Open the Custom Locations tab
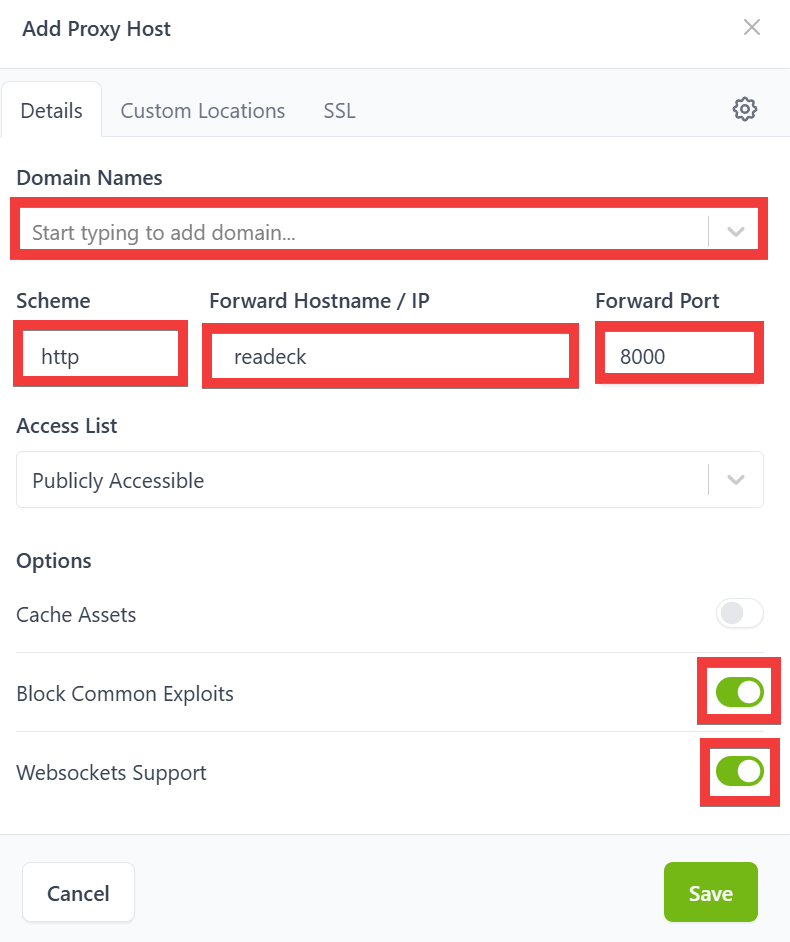Image resolution: width=790 pixels, height=942 pixels. [x=202, y=110]
